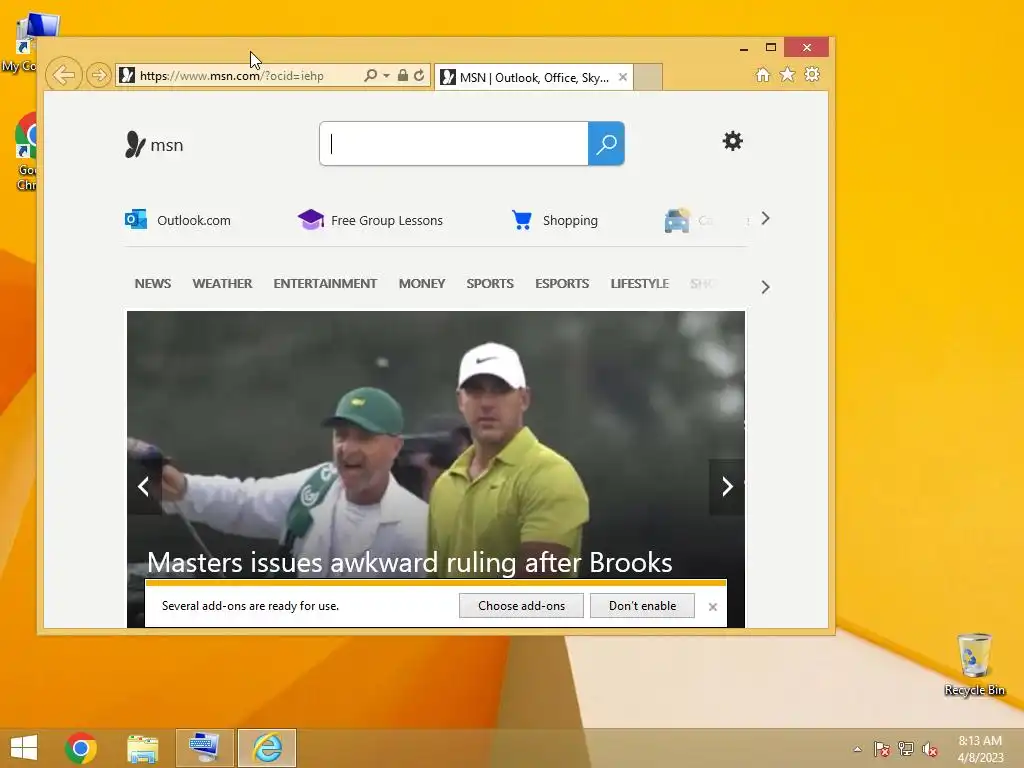Open IE Tools gear menu

pyautogui.click(x=812, y=74)
